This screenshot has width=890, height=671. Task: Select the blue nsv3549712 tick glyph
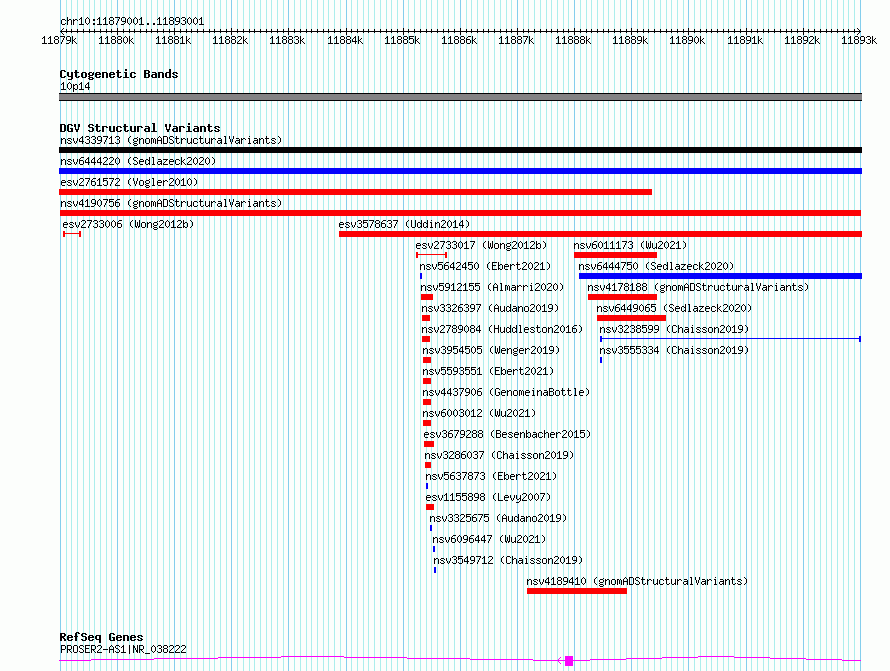435,570
